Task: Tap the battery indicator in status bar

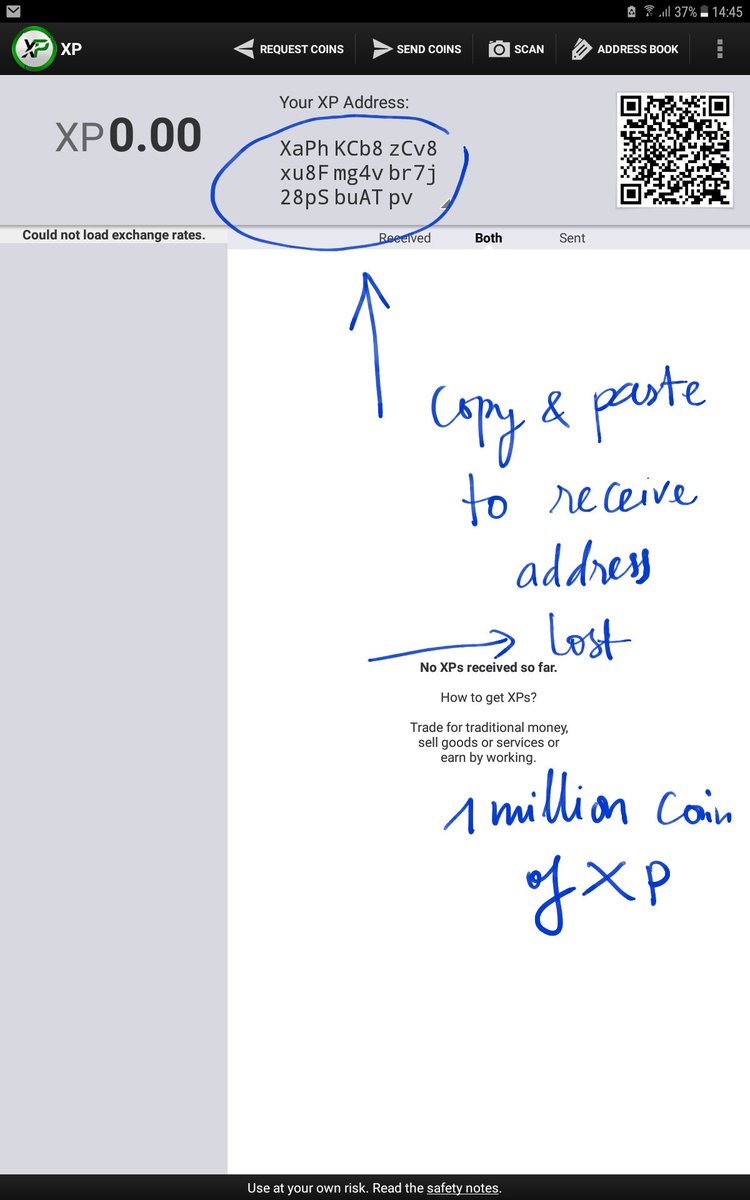Action: (x=705, y=11)
